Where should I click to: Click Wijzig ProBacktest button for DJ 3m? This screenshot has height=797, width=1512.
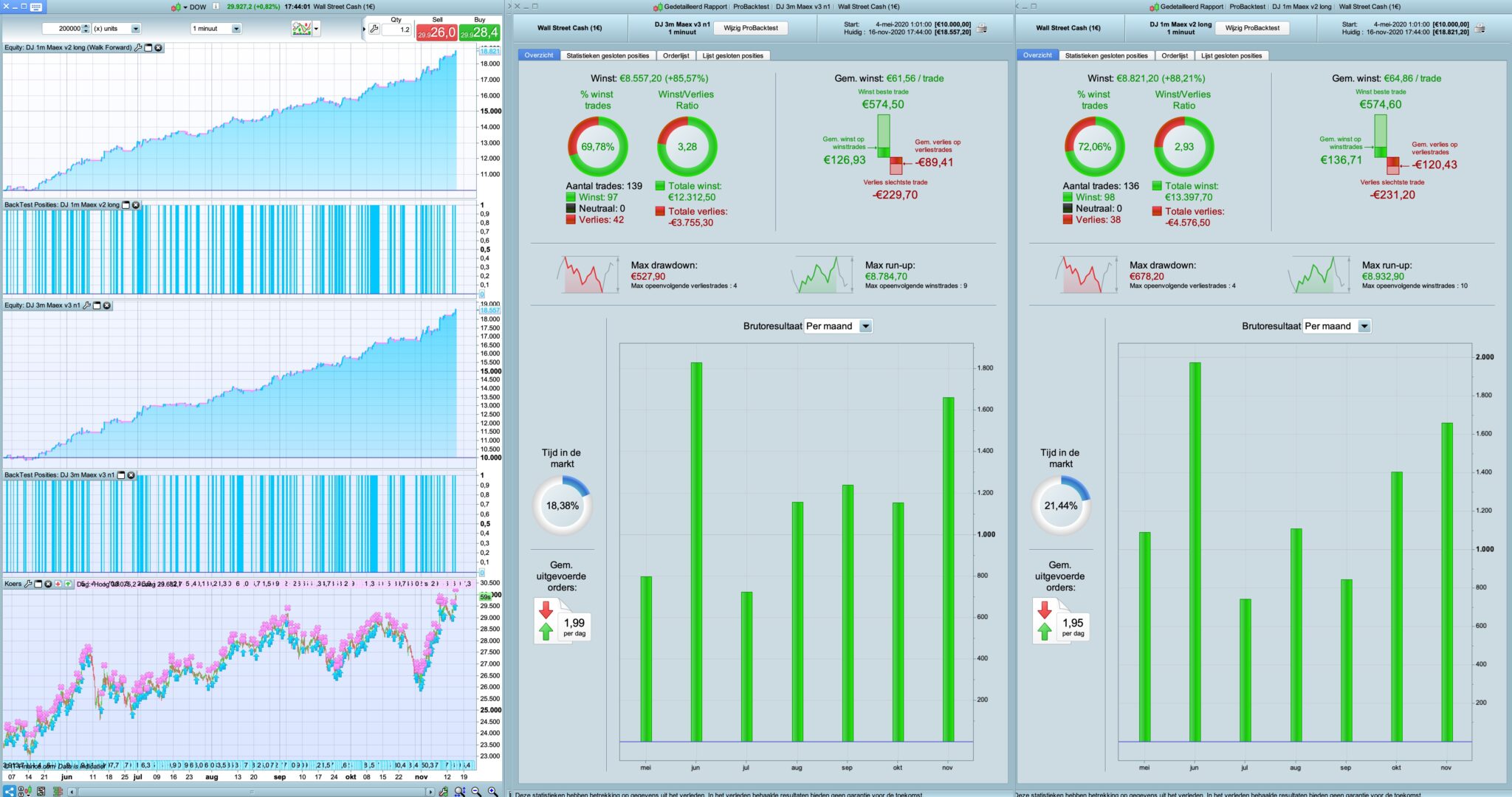tap(750, 28)
